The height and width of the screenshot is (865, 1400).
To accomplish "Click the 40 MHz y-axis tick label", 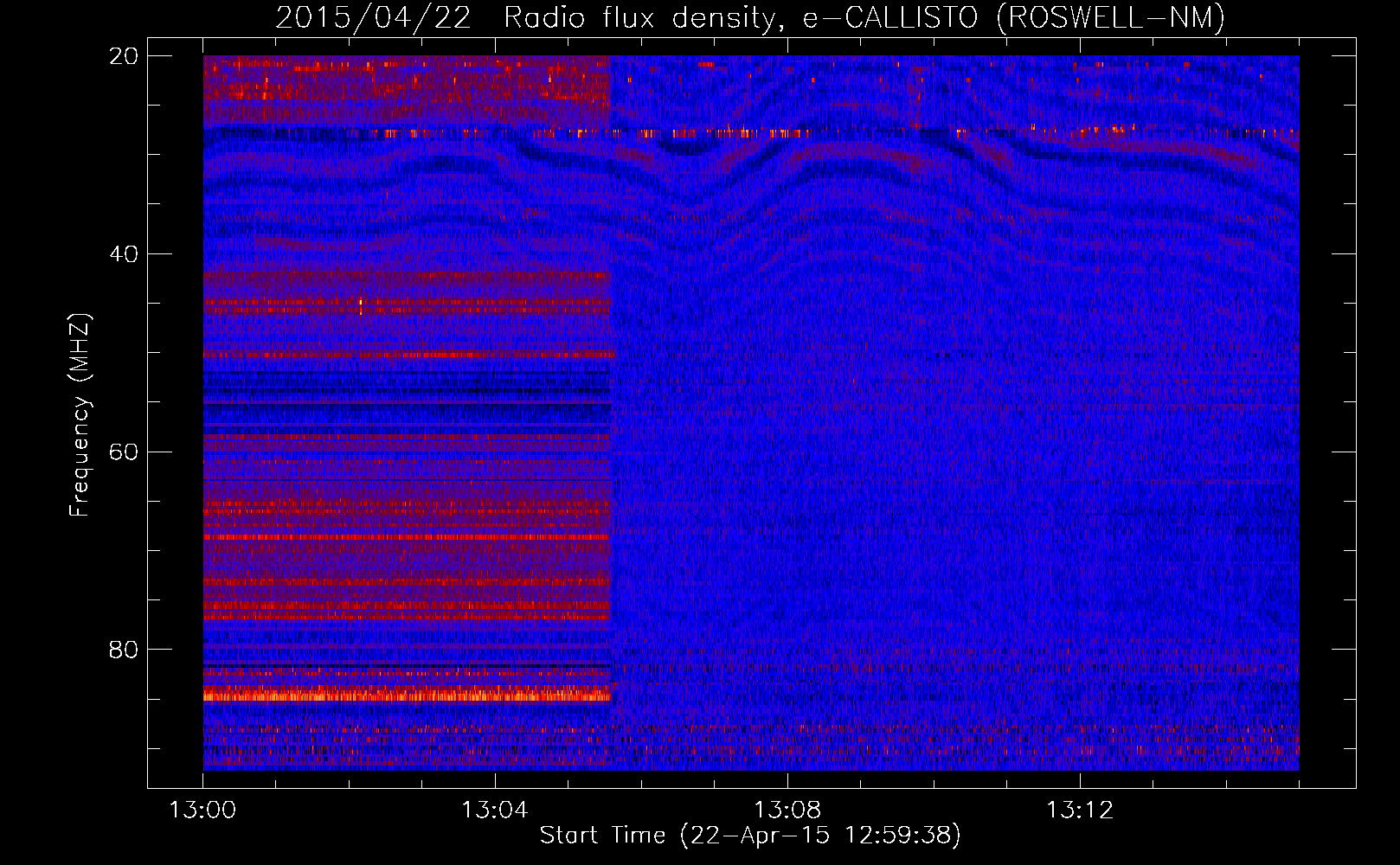I will pos(124,254).
